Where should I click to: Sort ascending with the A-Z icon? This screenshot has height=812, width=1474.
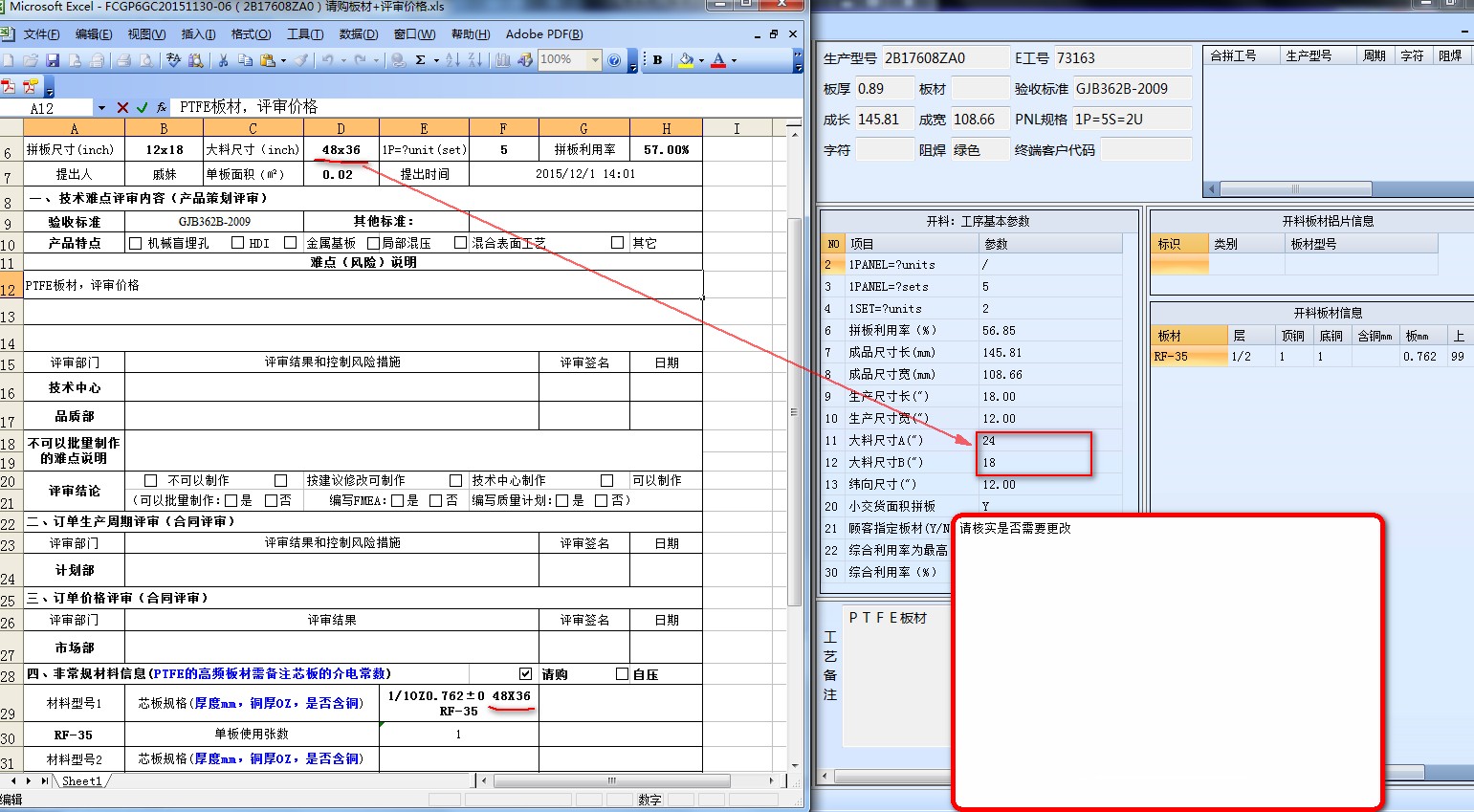tap(452, 60)
